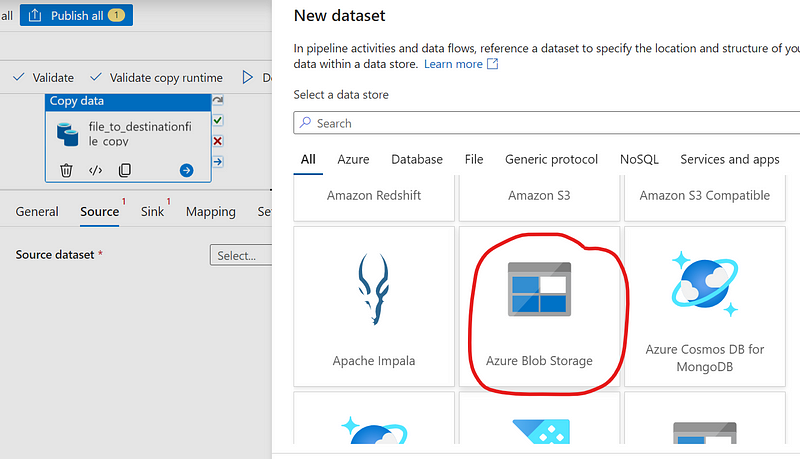The height and width of the screenshot is (459, 800).
Task: Select the Azure Blob Storage tile
Action: point(539,307)
